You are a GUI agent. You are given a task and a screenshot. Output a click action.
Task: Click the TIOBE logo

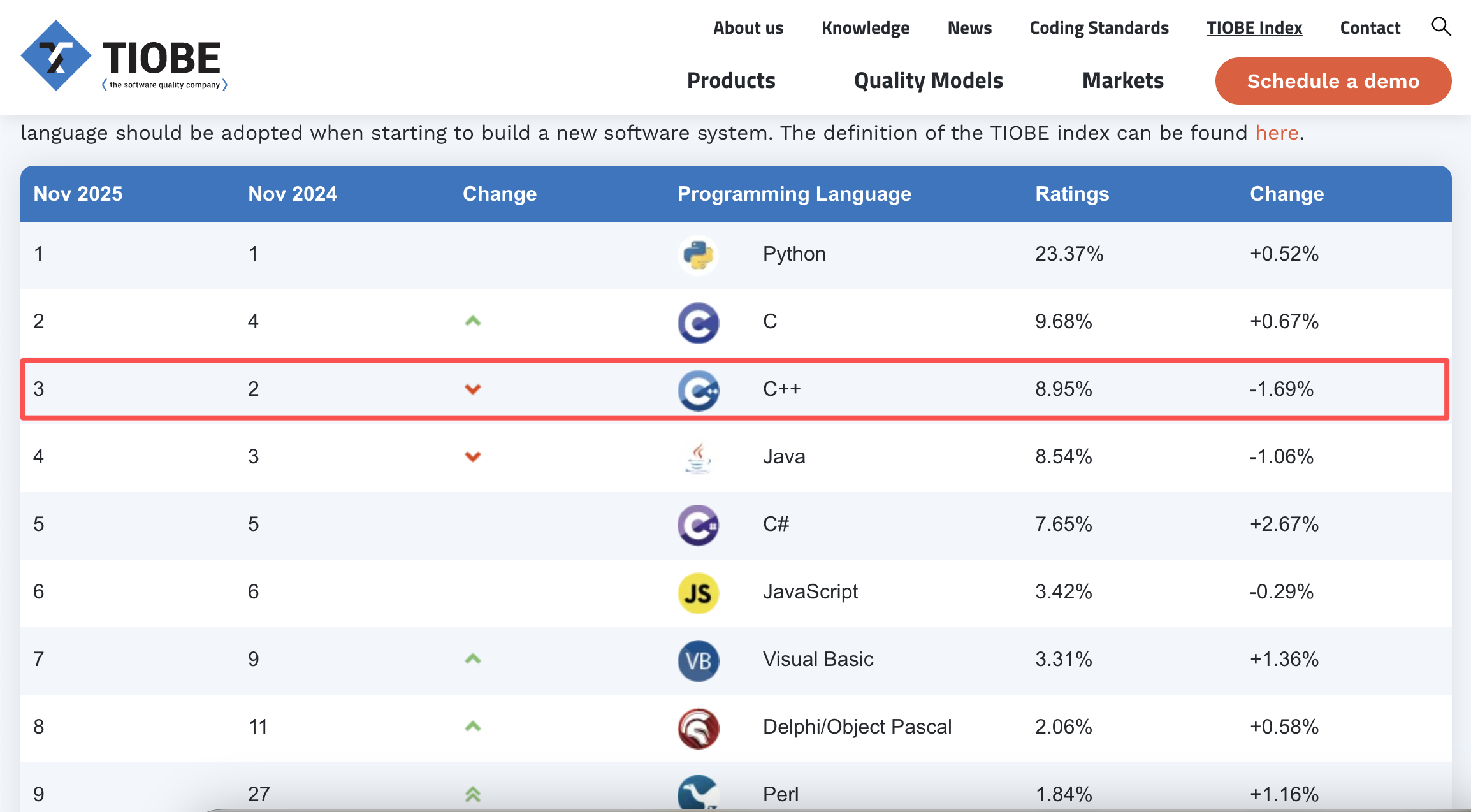point(124,56)
